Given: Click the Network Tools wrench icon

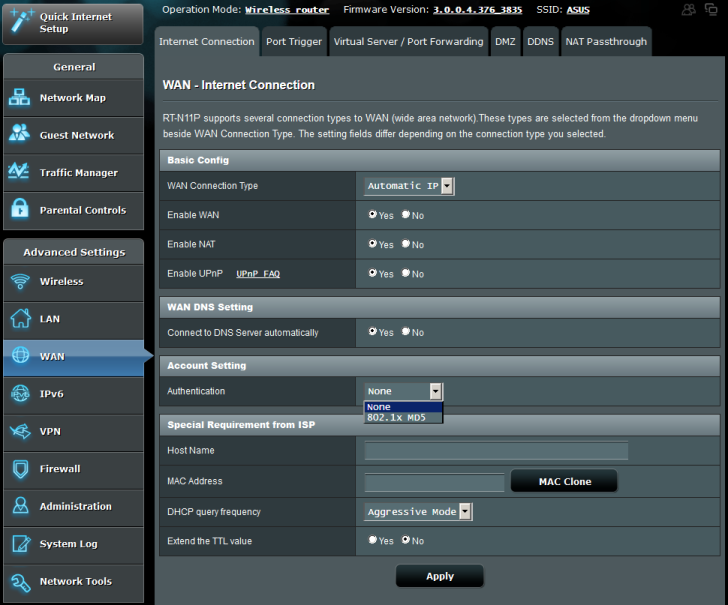Looking at the screenshot, I should click(20, 582).
